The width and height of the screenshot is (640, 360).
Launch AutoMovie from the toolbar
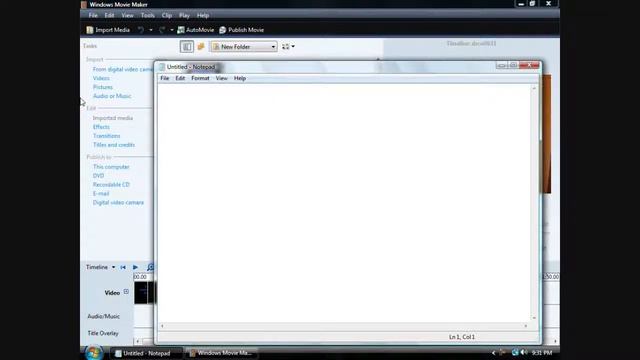[x=196, y=30]
